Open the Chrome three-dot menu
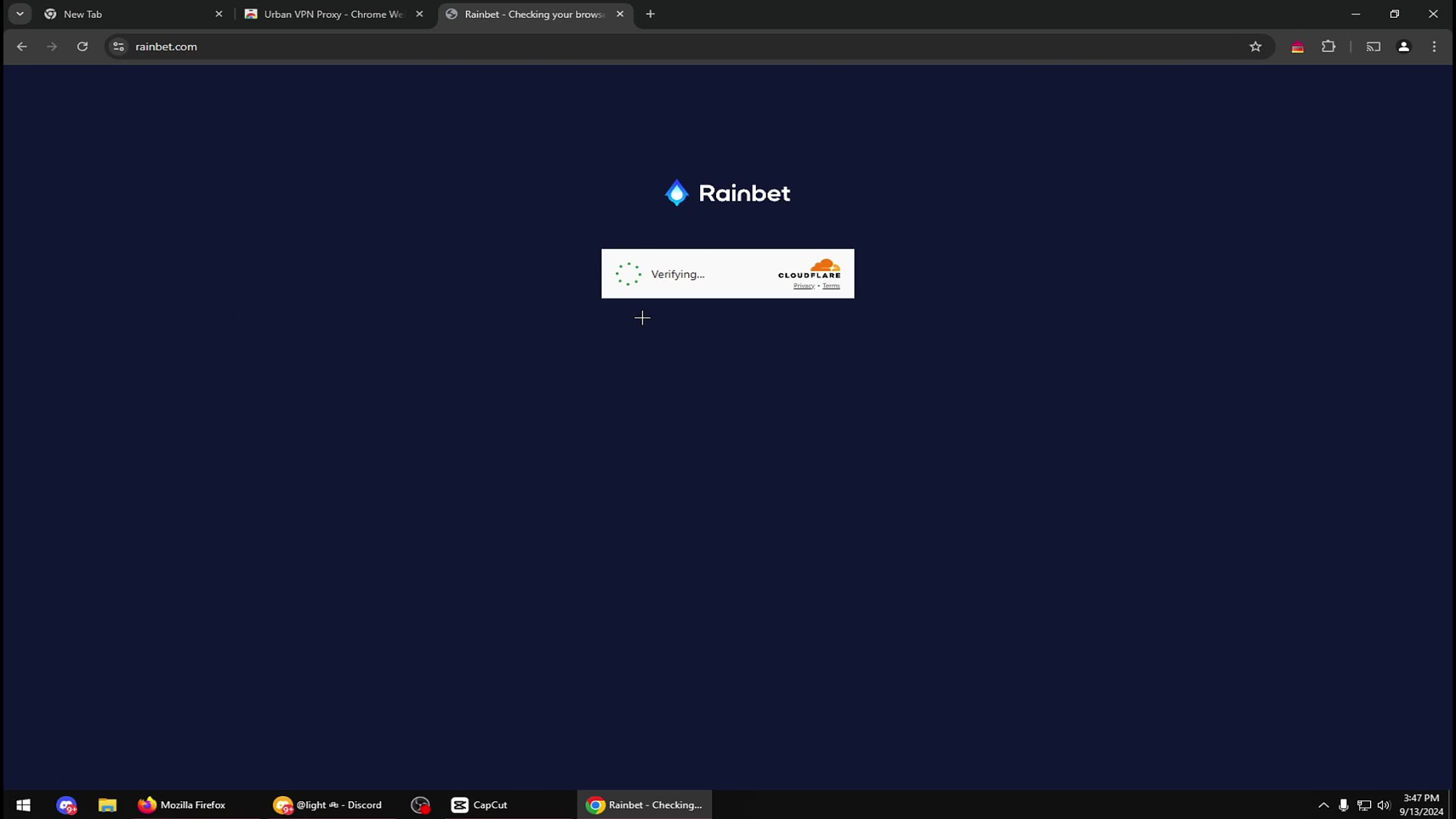1456x819 pixels. click(1434, 47)
